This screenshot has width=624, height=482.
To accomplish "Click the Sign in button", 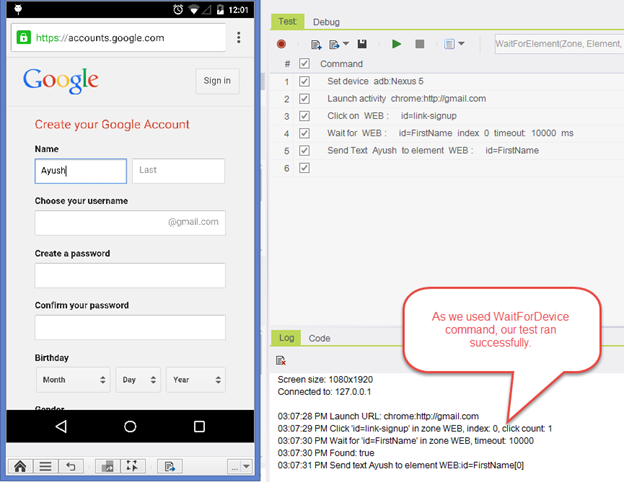I will click(217, 81).
